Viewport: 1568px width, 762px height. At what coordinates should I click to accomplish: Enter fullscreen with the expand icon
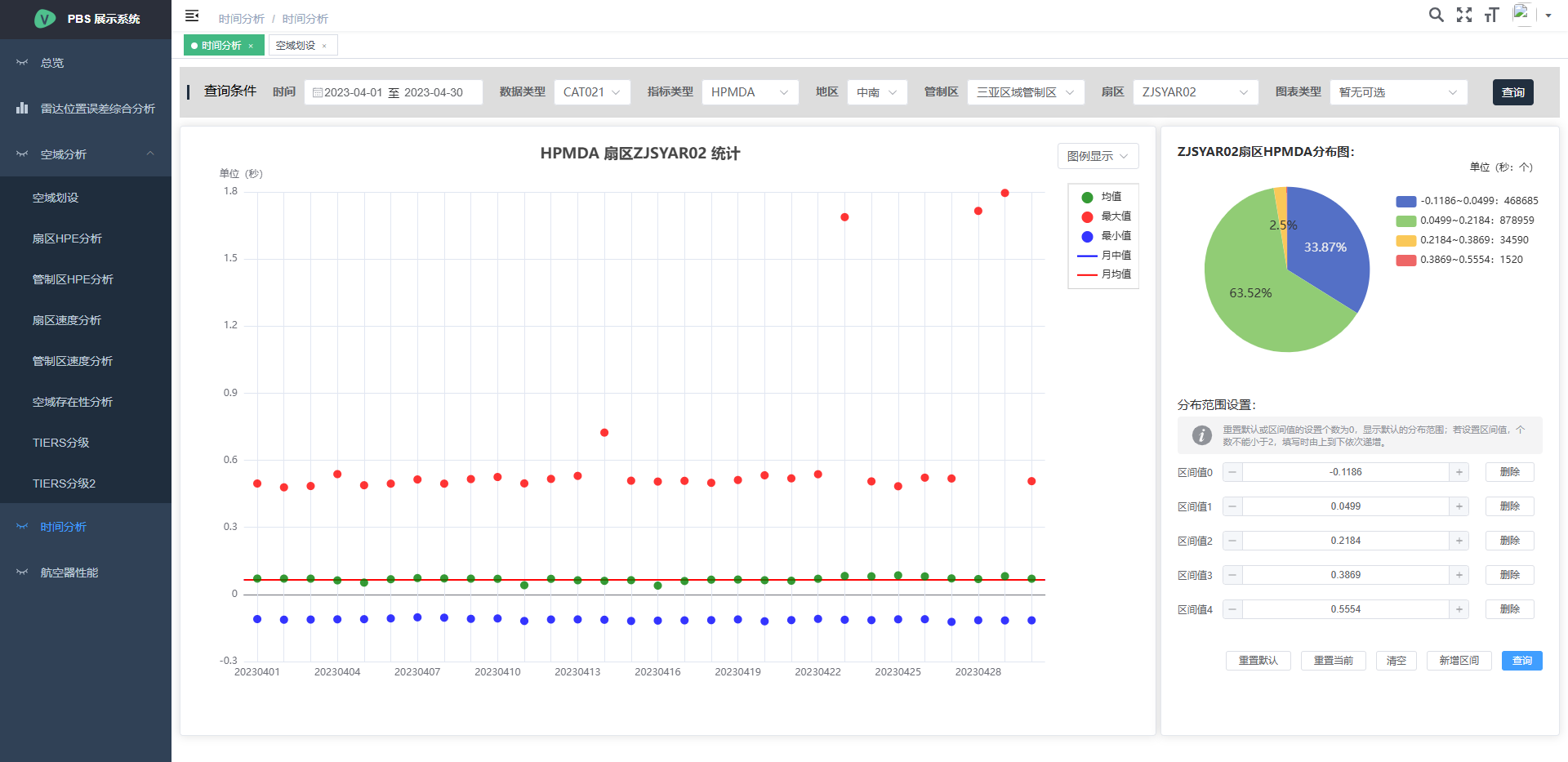tap(1464, 15)
